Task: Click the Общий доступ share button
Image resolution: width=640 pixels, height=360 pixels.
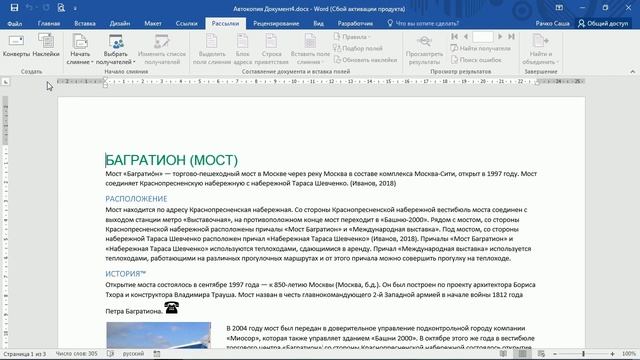Action: pyautogui.click(x=603, y=24)
